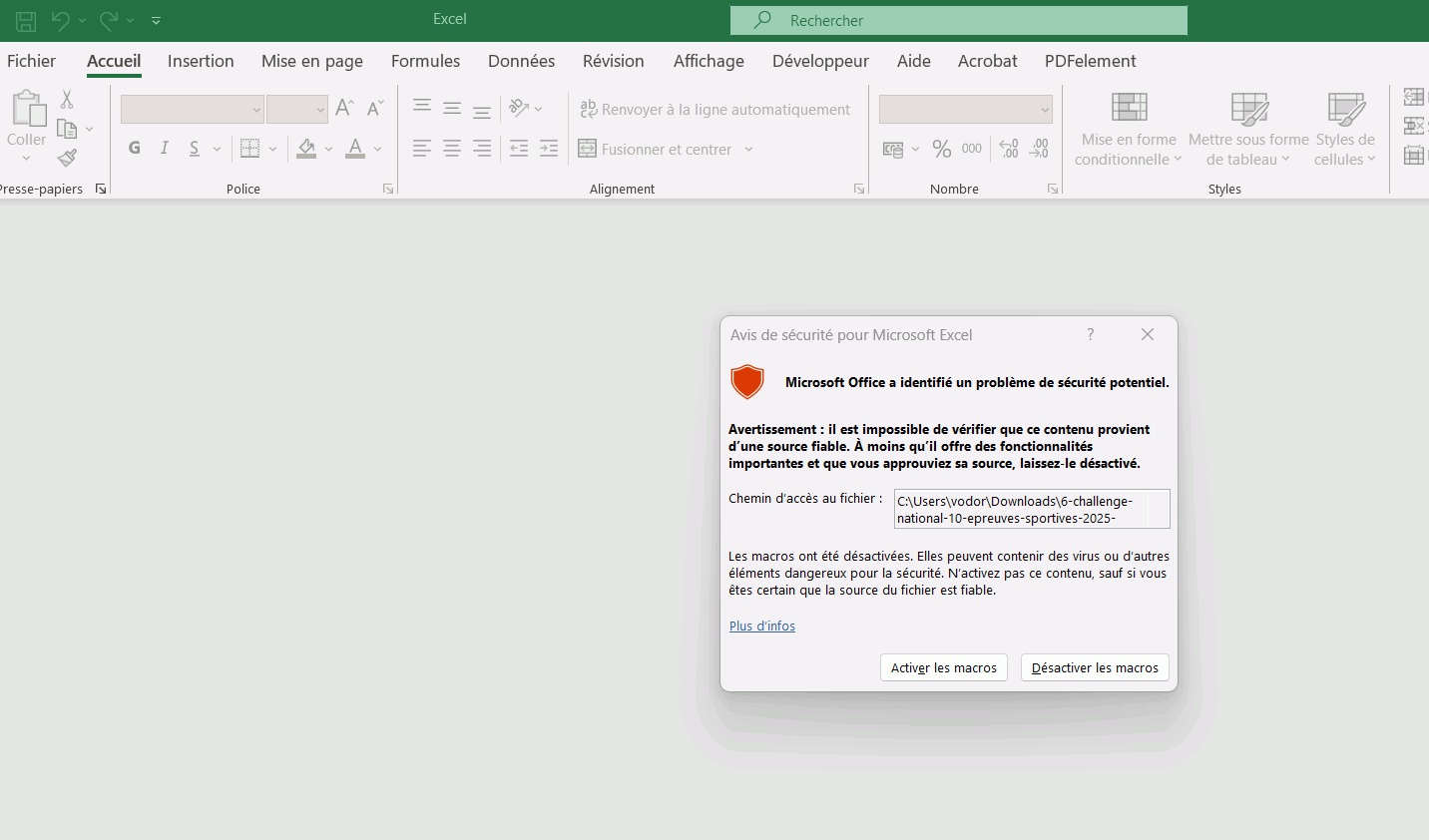Toggle bold formatting G button
Screen dimensions: 1429x840
[x=135, y=149]
